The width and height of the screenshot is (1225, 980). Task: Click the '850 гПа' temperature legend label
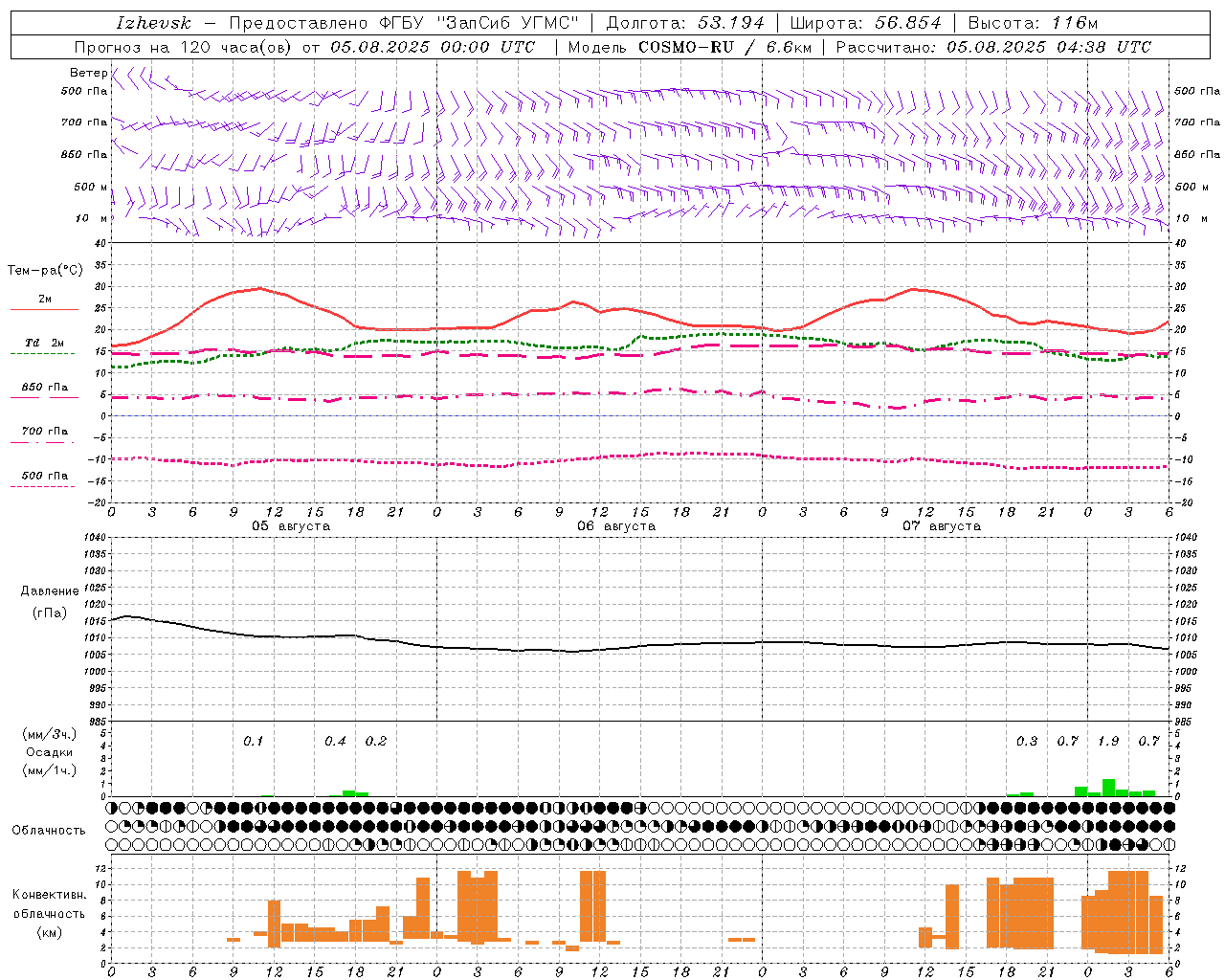pos(45,388)
